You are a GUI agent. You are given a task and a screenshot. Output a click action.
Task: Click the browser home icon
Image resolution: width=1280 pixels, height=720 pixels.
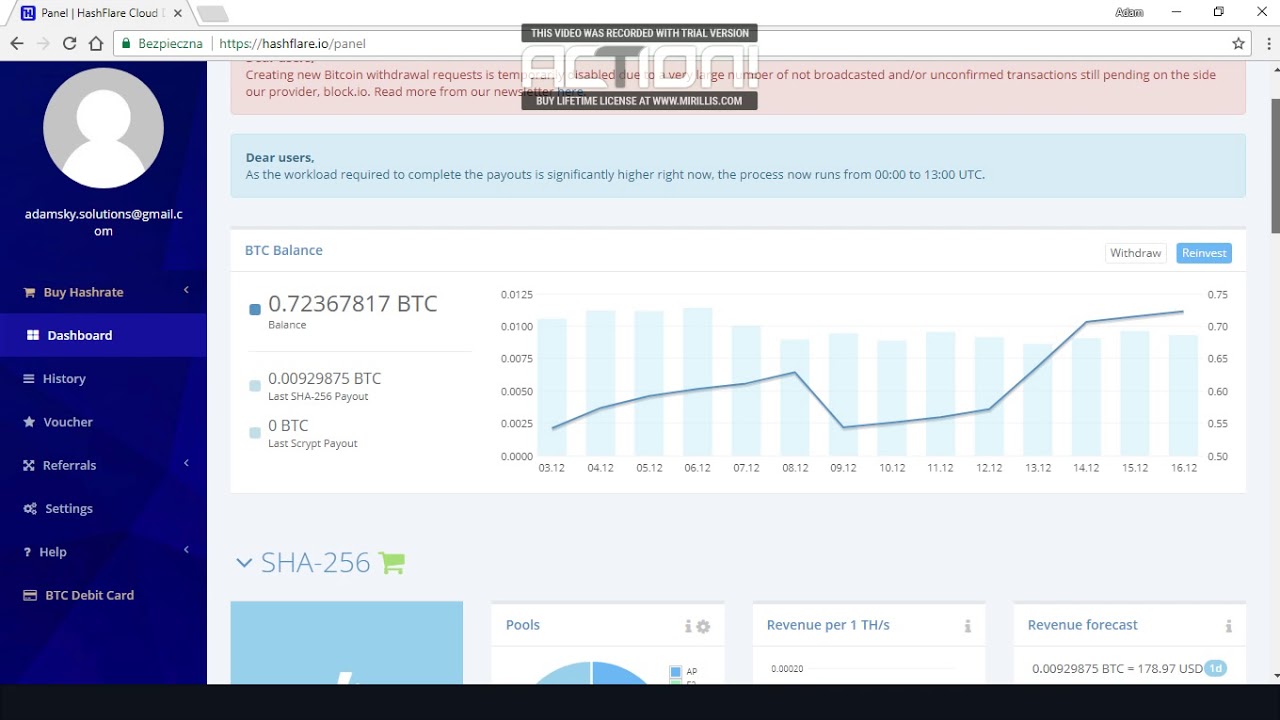point(96,43)
